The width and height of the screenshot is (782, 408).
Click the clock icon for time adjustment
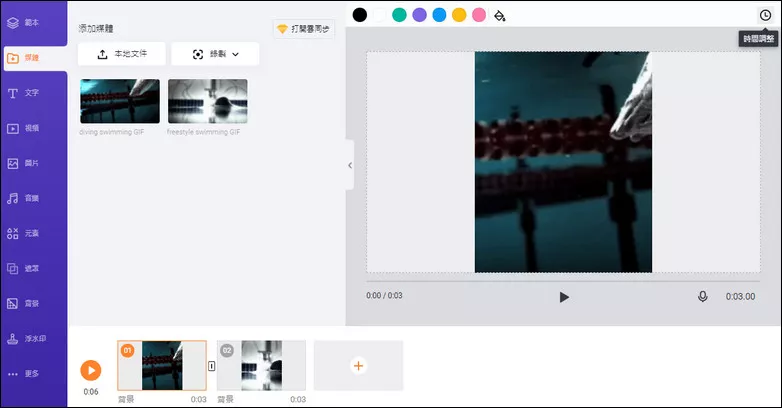765,15
